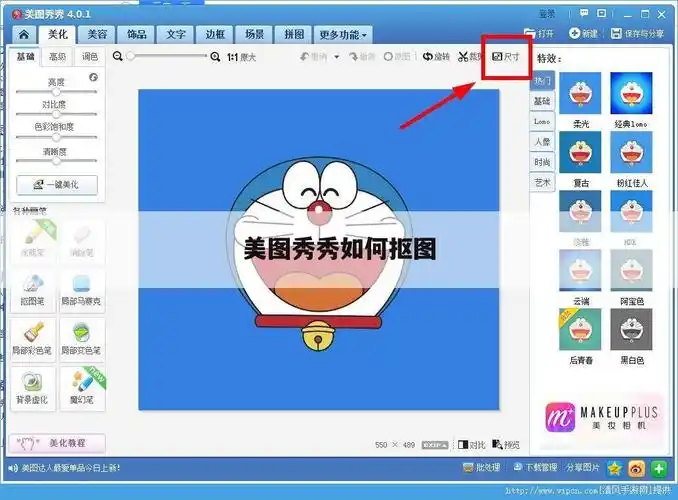Click the 1:1 原大 button
This screenshot has width=678, height=500.
click(x=241, y=57)
